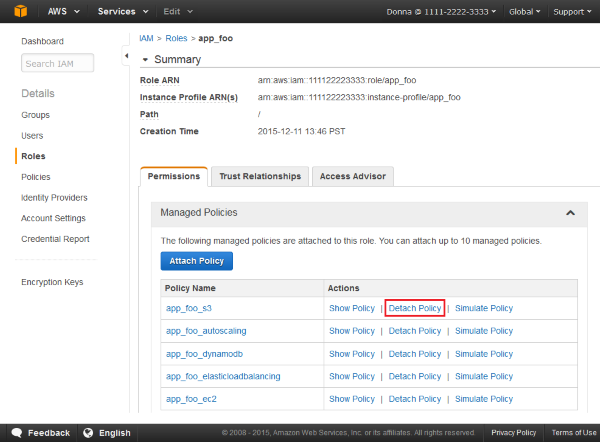Detach Policy for app_foo_s3
The width and height of the screenshot is (600, 442).
coord(415,308)
